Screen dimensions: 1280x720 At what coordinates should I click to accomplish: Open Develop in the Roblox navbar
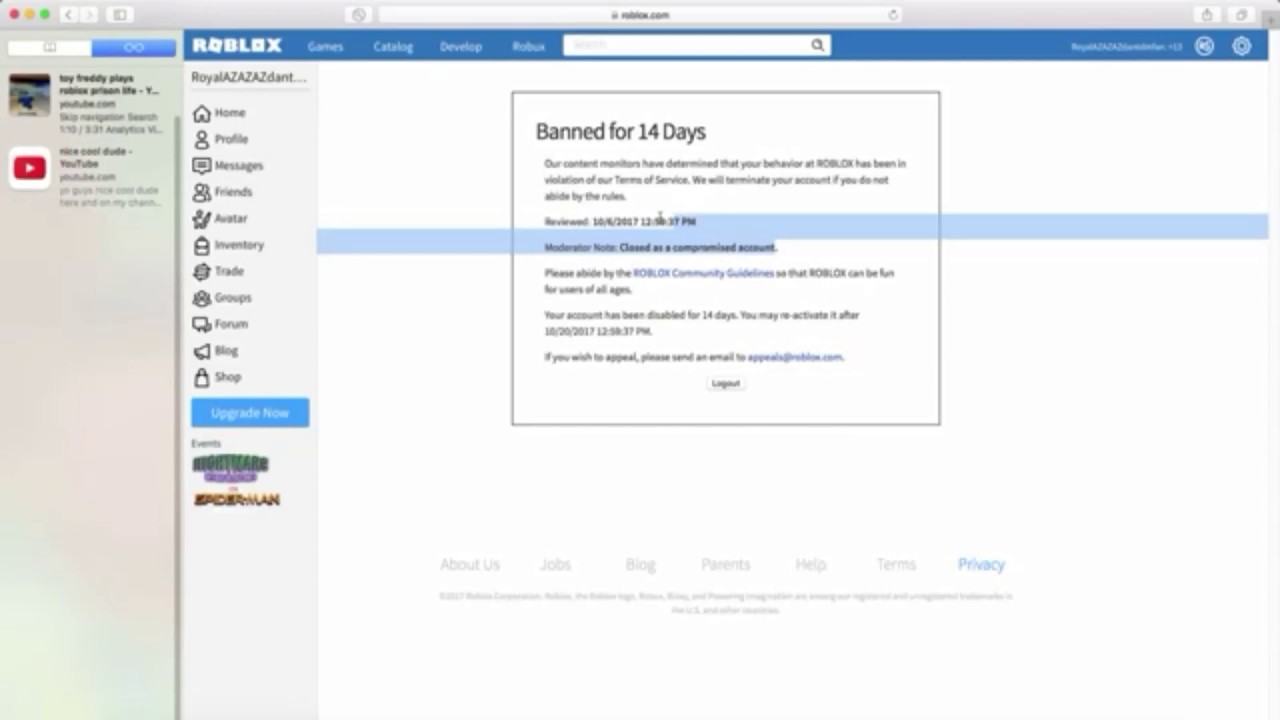point(461,46)
